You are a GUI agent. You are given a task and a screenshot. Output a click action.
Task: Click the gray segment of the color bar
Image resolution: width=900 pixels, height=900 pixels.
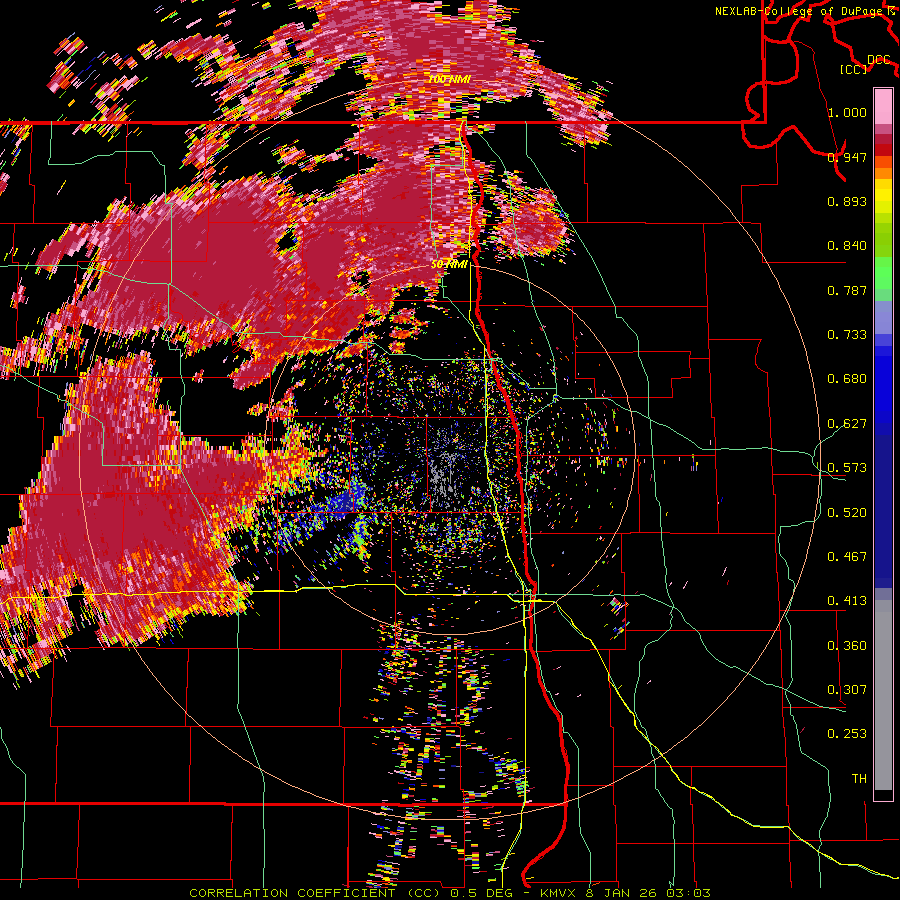point(883,695)
